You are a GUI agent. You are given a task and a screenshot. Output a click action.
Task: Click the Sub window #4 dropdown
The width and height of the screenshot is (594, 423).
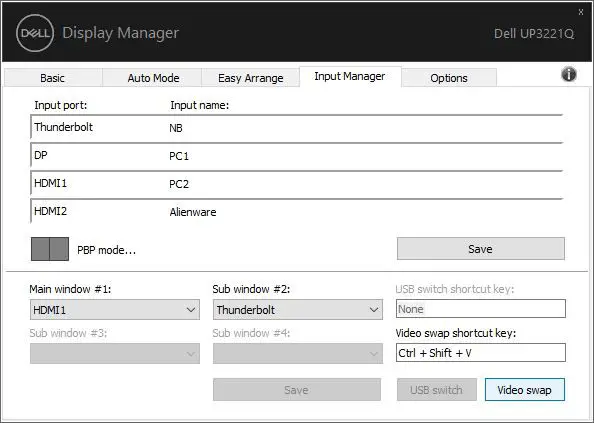coord(298,354)
